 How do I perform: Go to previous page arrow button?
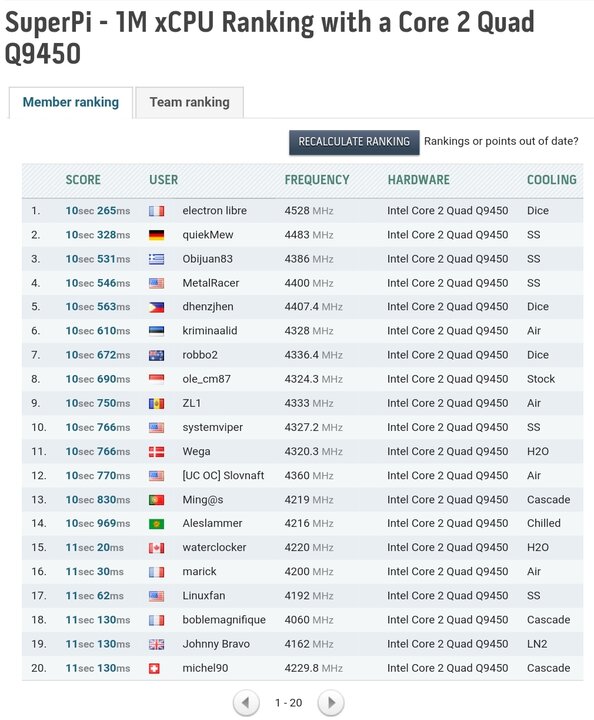point(246,703)
